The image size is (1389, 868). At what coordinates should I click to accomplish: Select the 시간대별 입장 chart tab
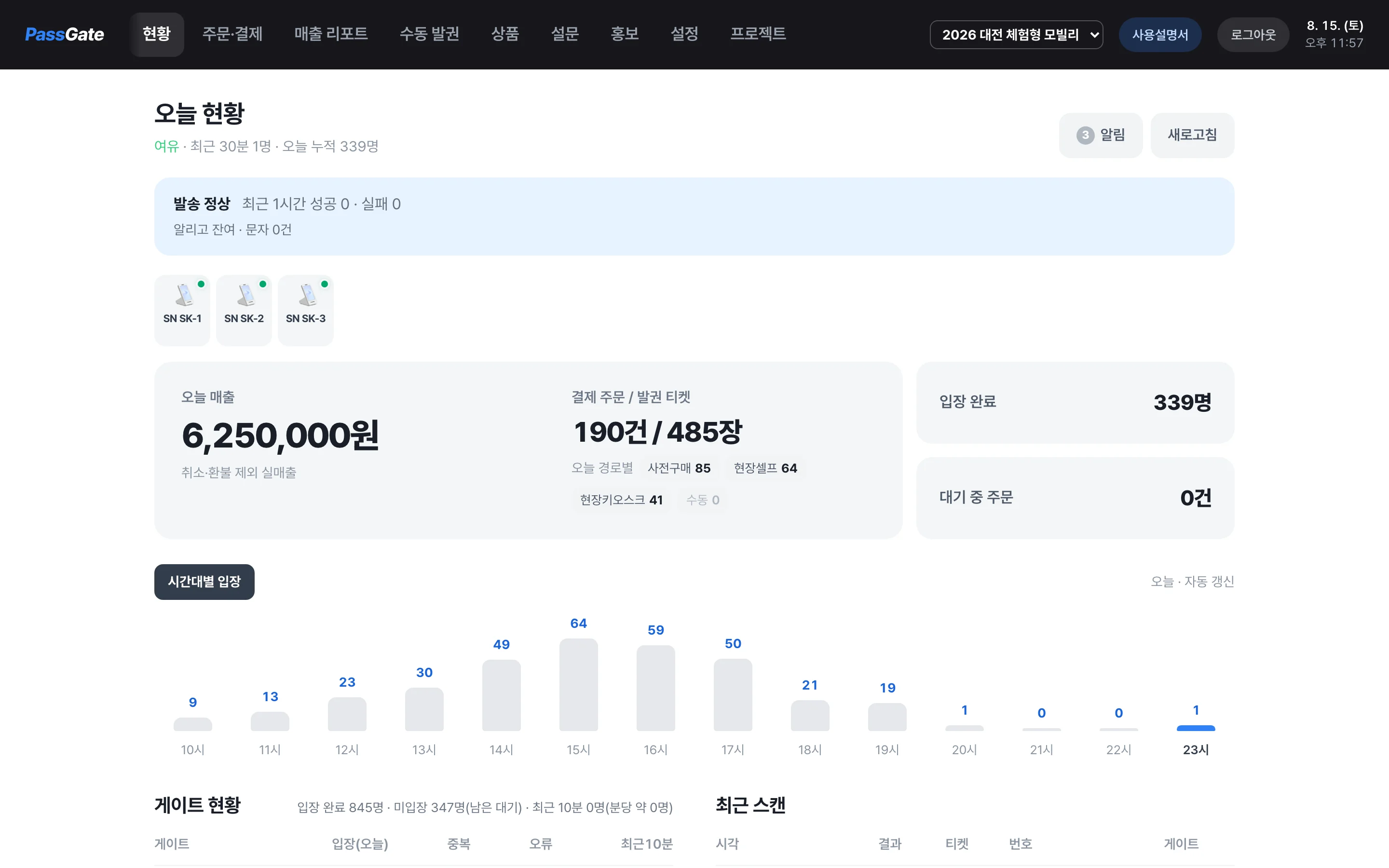(204, 582)
